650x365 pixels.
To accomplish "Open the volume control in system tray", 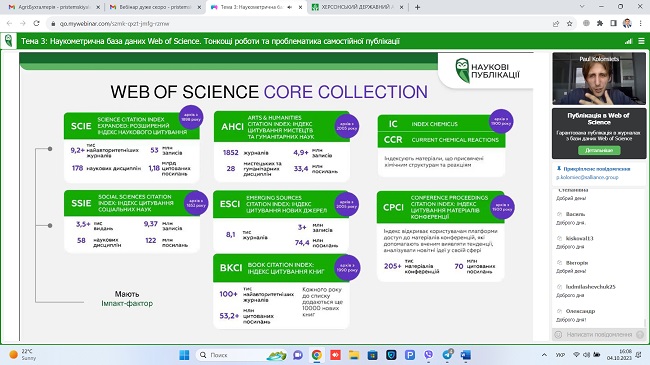I will point(587,355).
